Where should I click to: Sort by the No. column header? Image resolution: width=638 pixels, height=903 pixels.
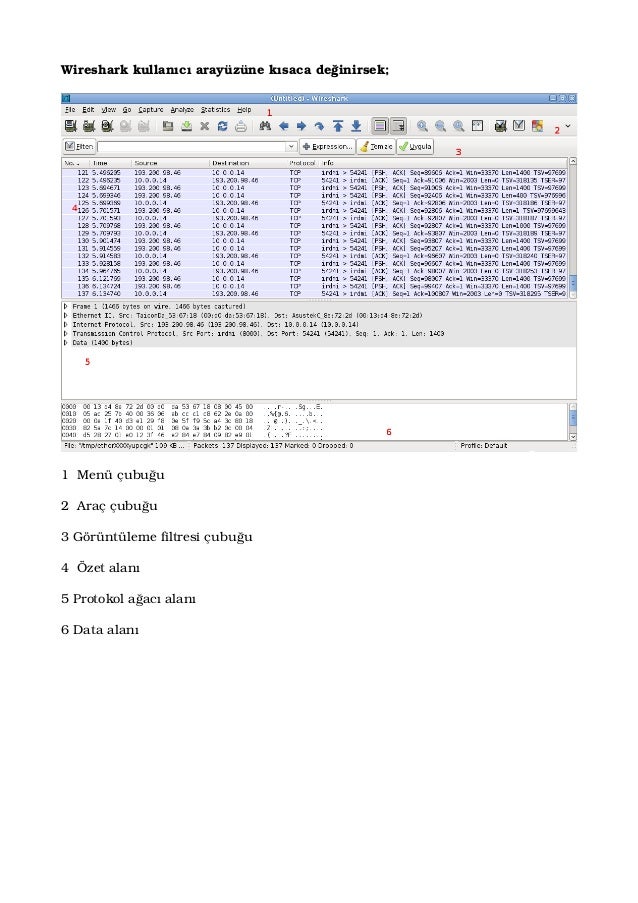click(76, 163)
